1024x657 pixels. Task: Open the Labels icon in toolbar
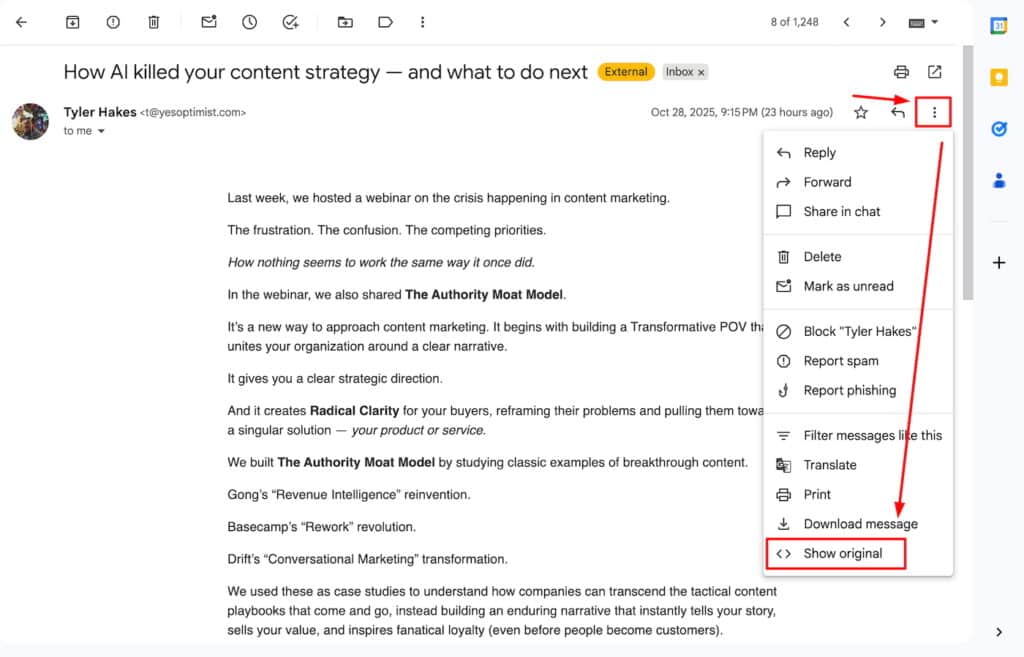click(x=385, y=22)
